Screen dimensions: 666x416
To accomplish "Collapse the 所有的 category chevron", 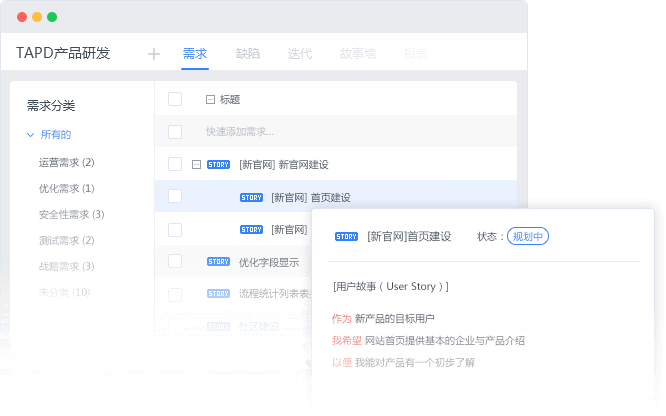I will click(x=30, y=135).
